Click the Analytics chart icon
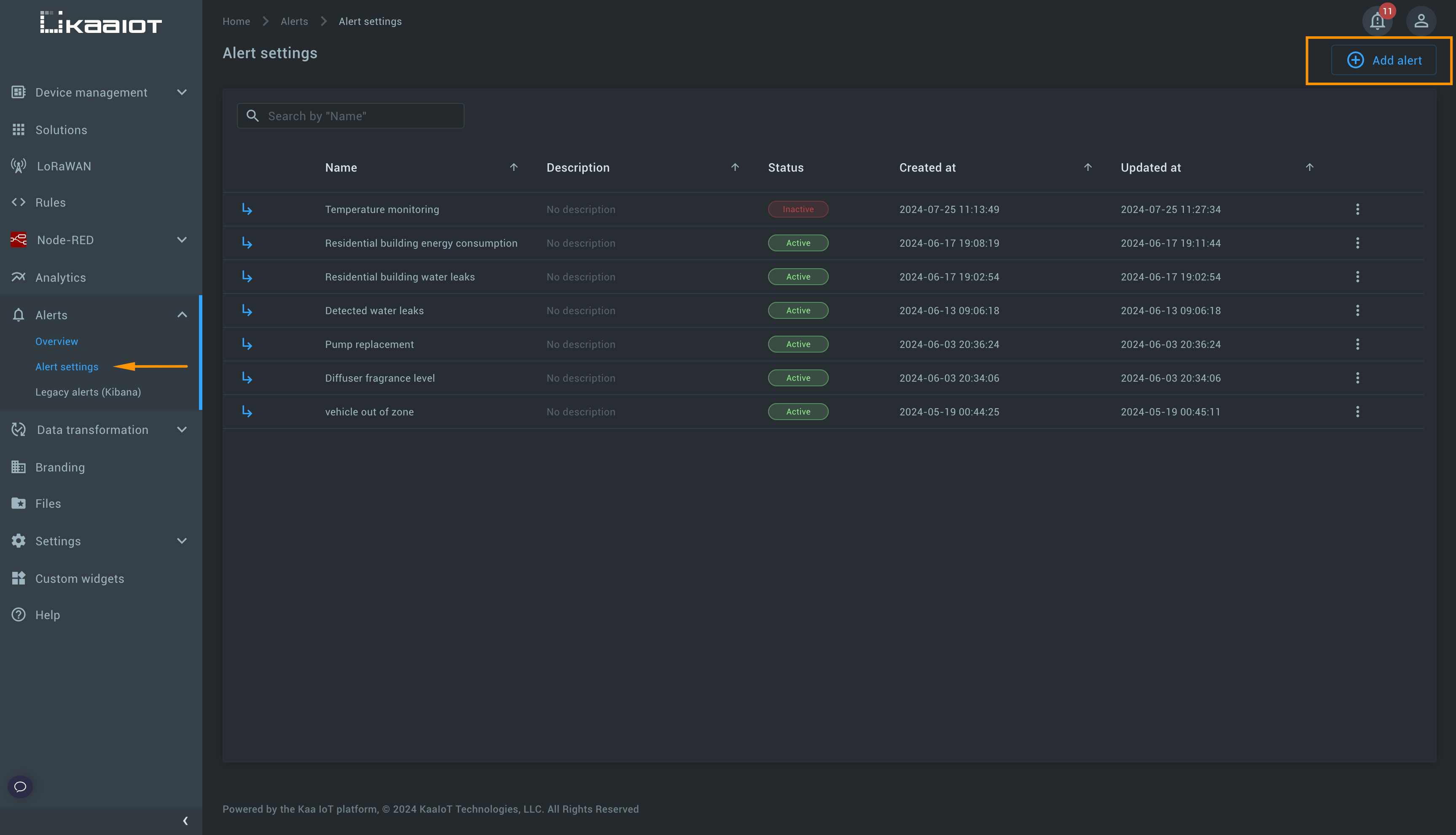Image resolution: width=1456 pixels, height=835 pixels. point(19,277)
